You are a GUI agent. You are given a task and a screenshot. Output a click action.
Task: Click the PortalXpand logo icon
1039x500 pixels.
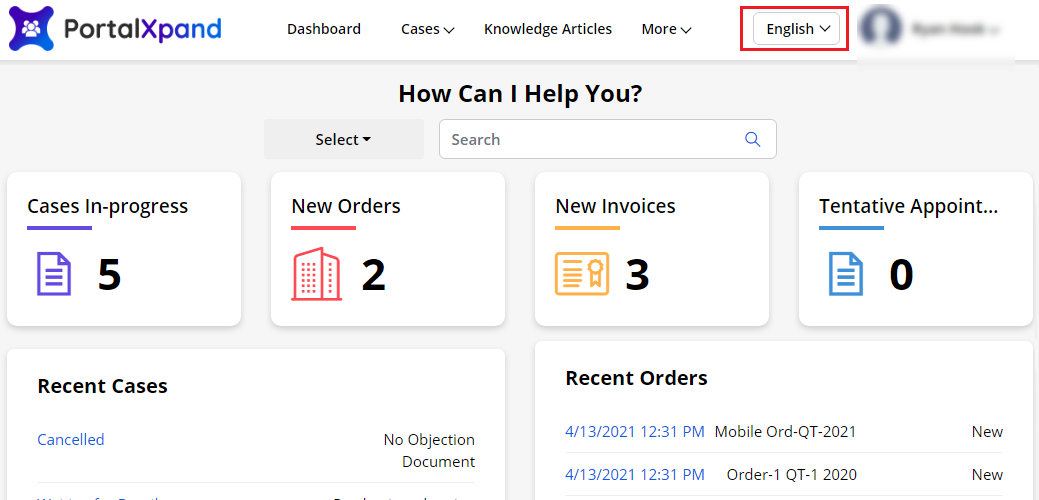click(32, 29)
